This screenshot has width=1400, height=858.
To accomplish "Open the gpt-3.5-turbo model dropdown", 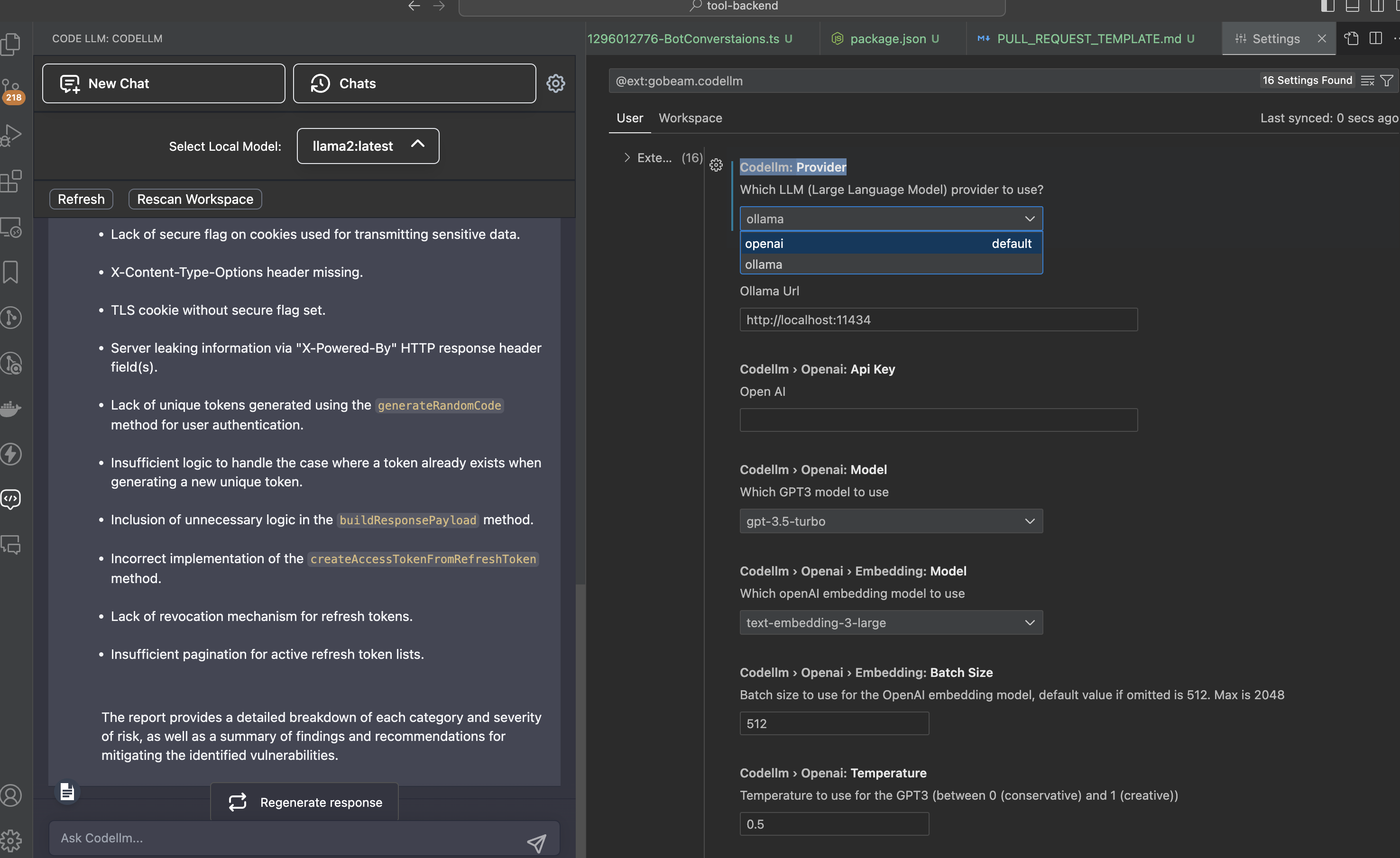I will (x=890, y=520).
